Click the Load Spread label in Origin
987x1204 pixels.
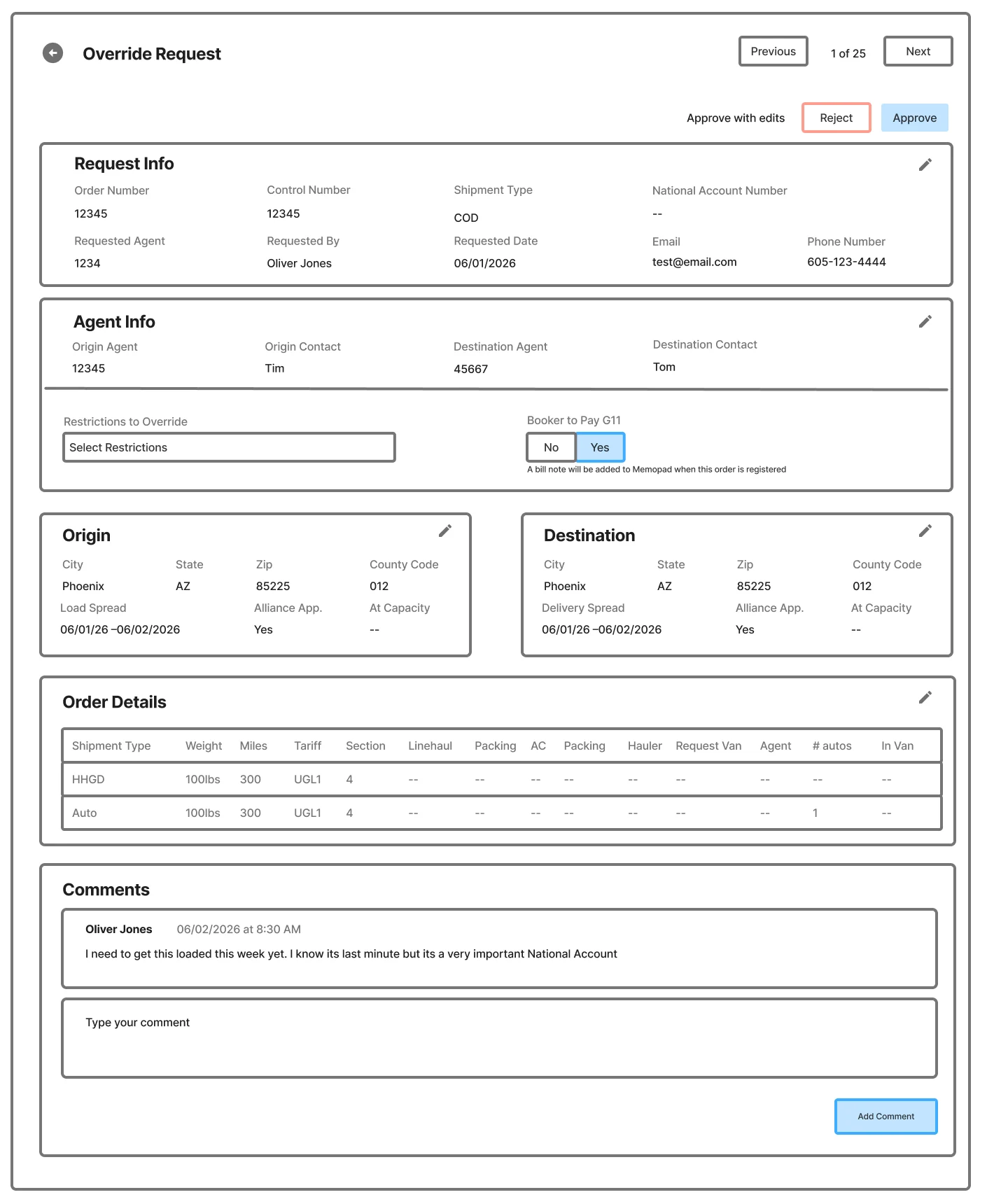pos(93,608)
